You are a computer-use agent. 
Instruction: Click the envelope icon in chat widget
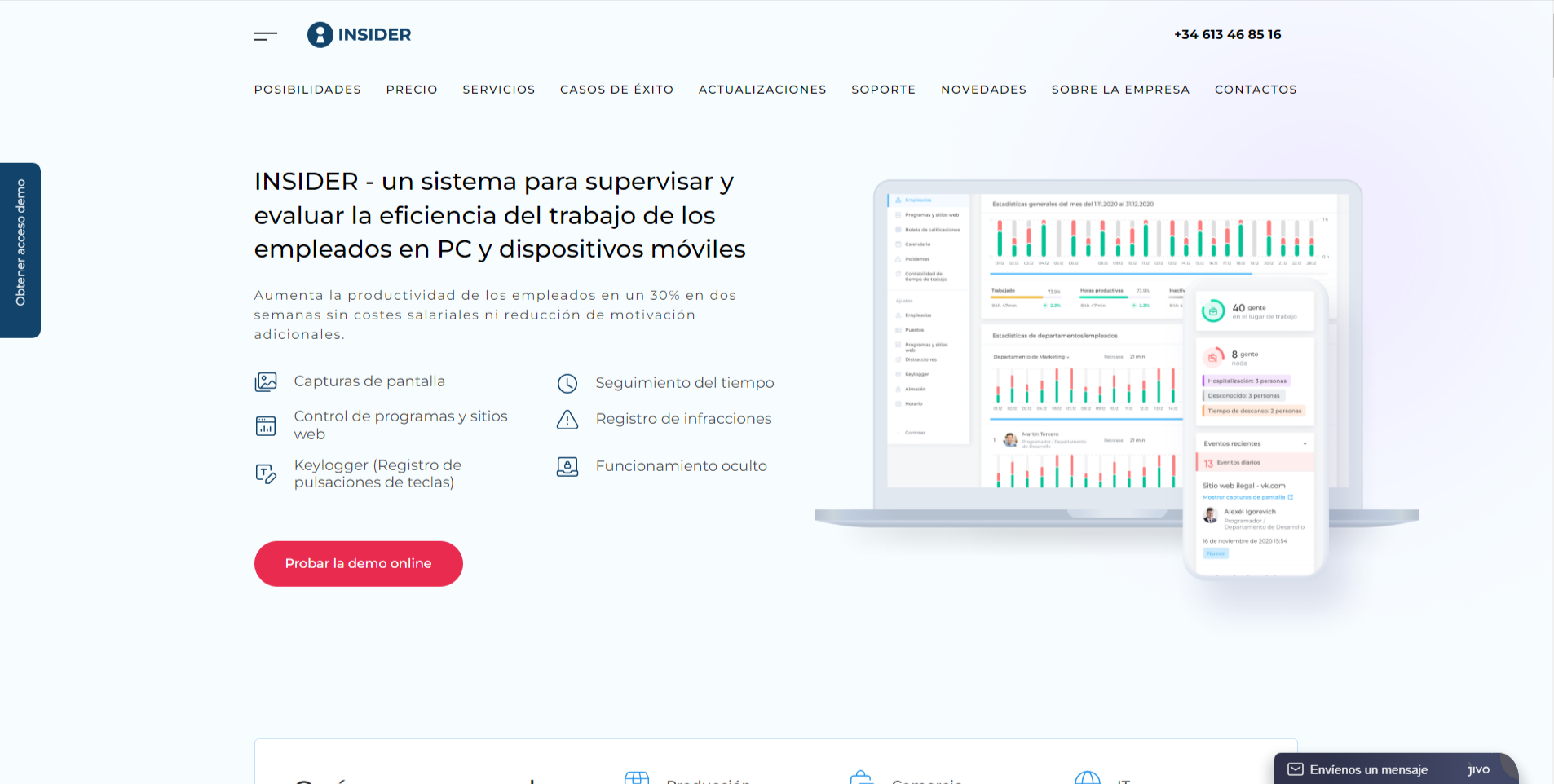click(1296, 769)
